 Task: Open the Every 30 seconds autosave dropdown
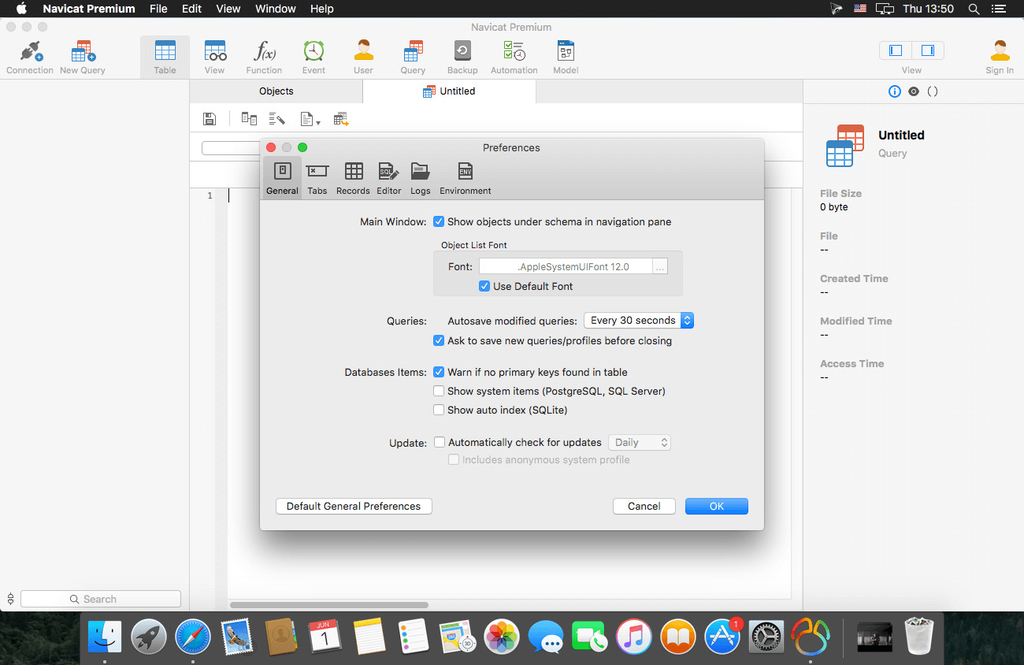(639, 320)
